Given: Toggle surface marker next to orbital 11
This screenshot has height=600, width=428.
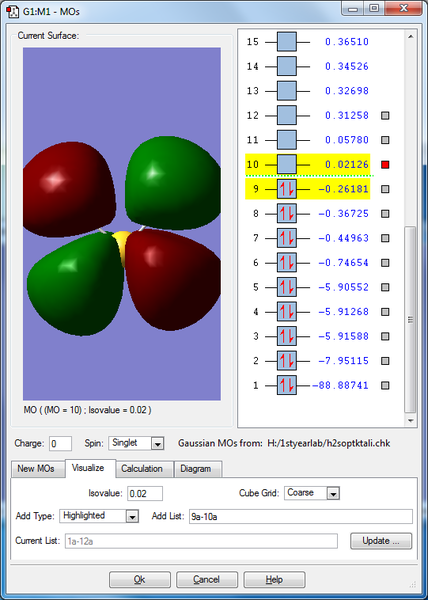Looking at the screenshot, I should (x=385, y=140).
